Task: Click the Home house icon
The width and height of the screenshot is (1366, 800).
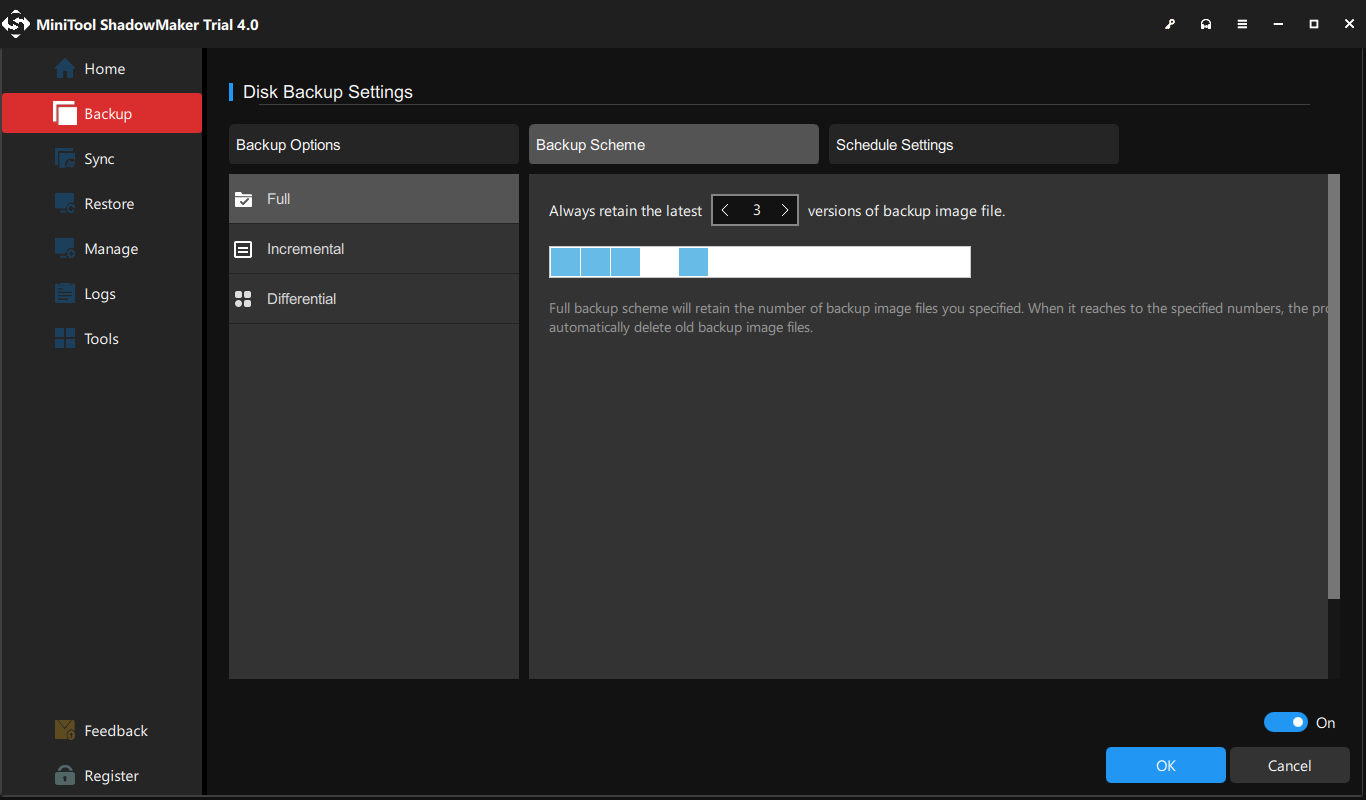Action: click(65, 69)
